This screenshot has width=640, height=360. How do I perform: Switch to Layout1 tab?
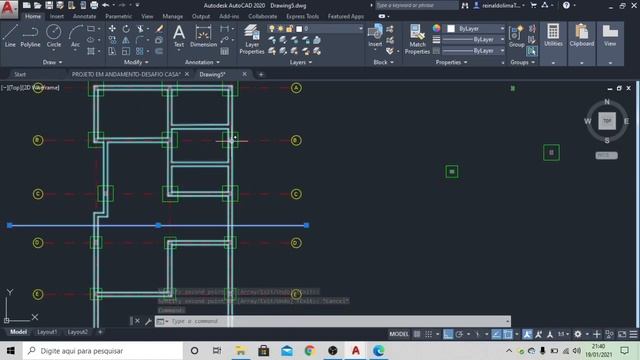pyautogui.click(x=47, y=332)
